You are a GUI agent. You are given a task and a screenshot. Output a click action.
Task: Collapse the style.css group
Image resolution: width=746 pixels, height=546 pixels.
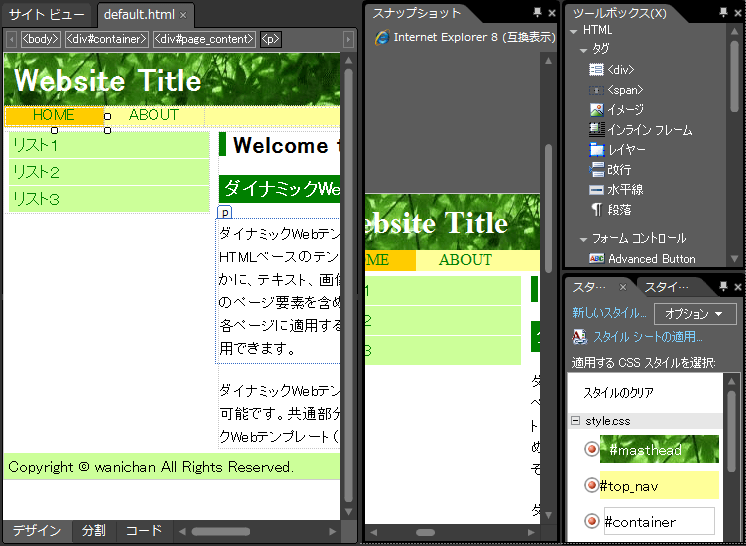[x=576, y=421]
